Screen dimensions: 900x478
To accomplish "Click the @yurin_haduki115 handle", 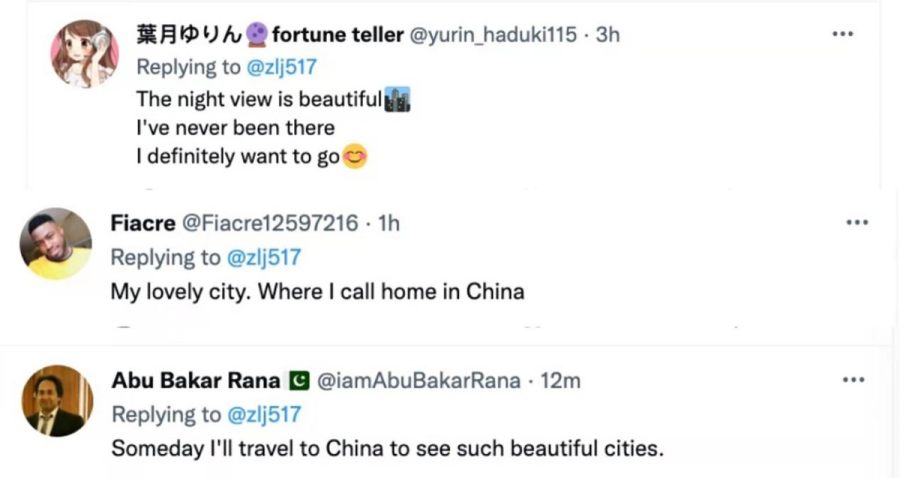I will (493, 35).
